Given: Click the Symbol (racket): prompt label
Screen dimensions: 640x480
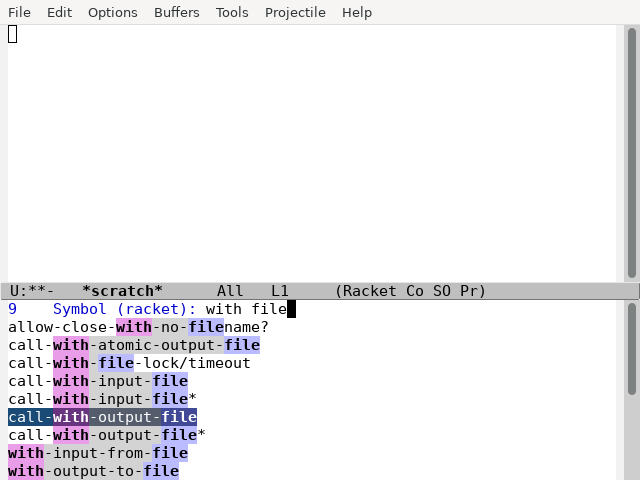Looking at the screenshot, I should pos(124,309).
